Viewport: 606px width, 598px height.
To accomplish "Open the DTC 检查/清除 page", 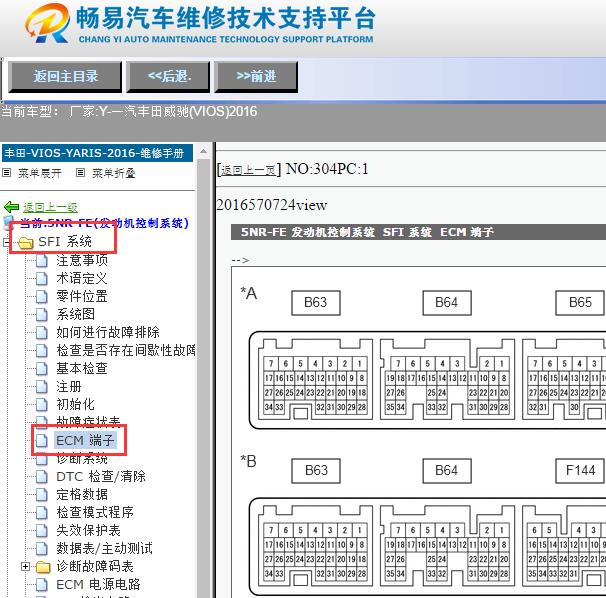I will 101,476.
